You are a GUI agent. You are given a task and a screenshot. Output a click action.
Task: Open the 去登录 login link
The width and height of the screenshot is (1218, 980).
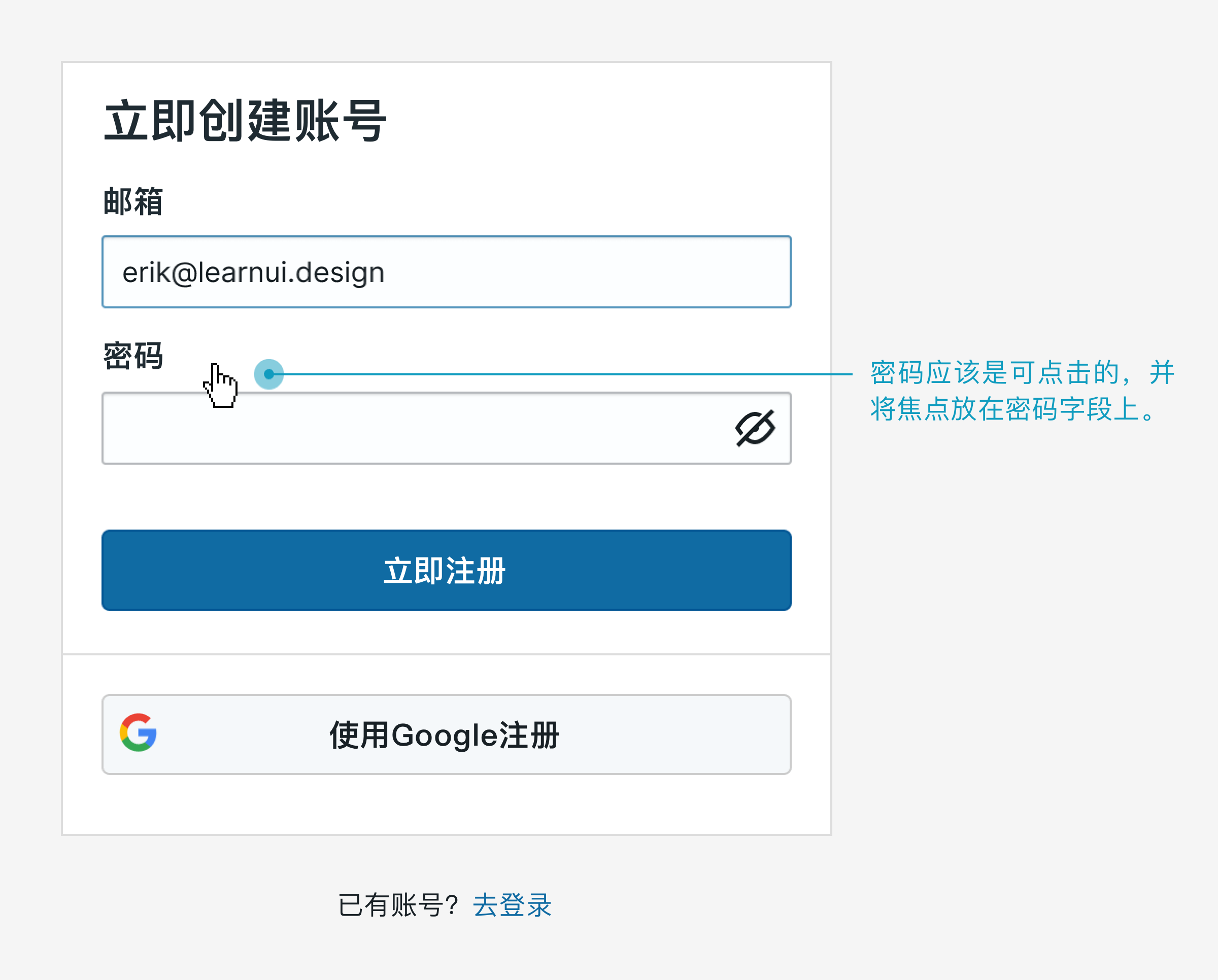point(512,905)
